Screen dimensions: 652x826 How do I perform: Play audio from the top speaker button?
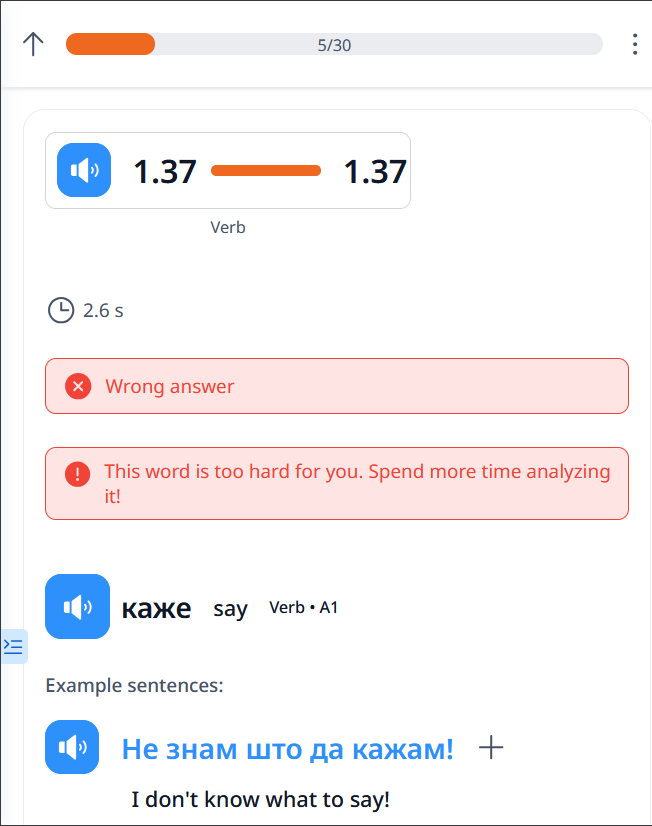84,171
